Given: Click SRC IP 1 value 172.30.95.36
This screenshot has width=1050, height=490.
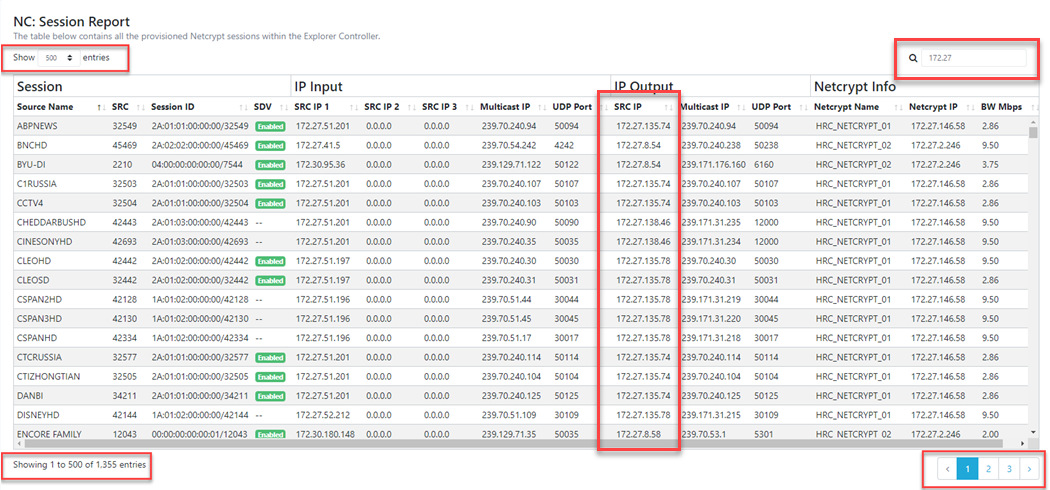Looking at the screenshot, I should tap(319, 165).
